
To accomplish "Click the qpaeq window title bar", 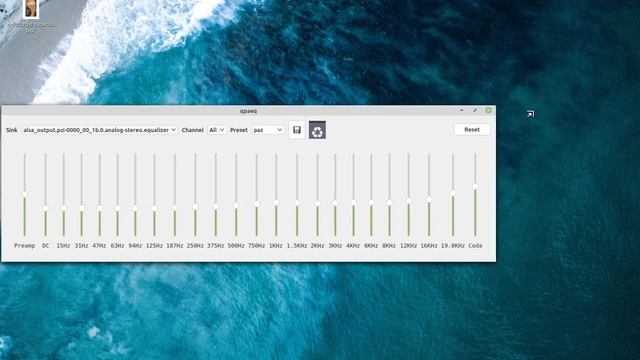I will point(248,111).
